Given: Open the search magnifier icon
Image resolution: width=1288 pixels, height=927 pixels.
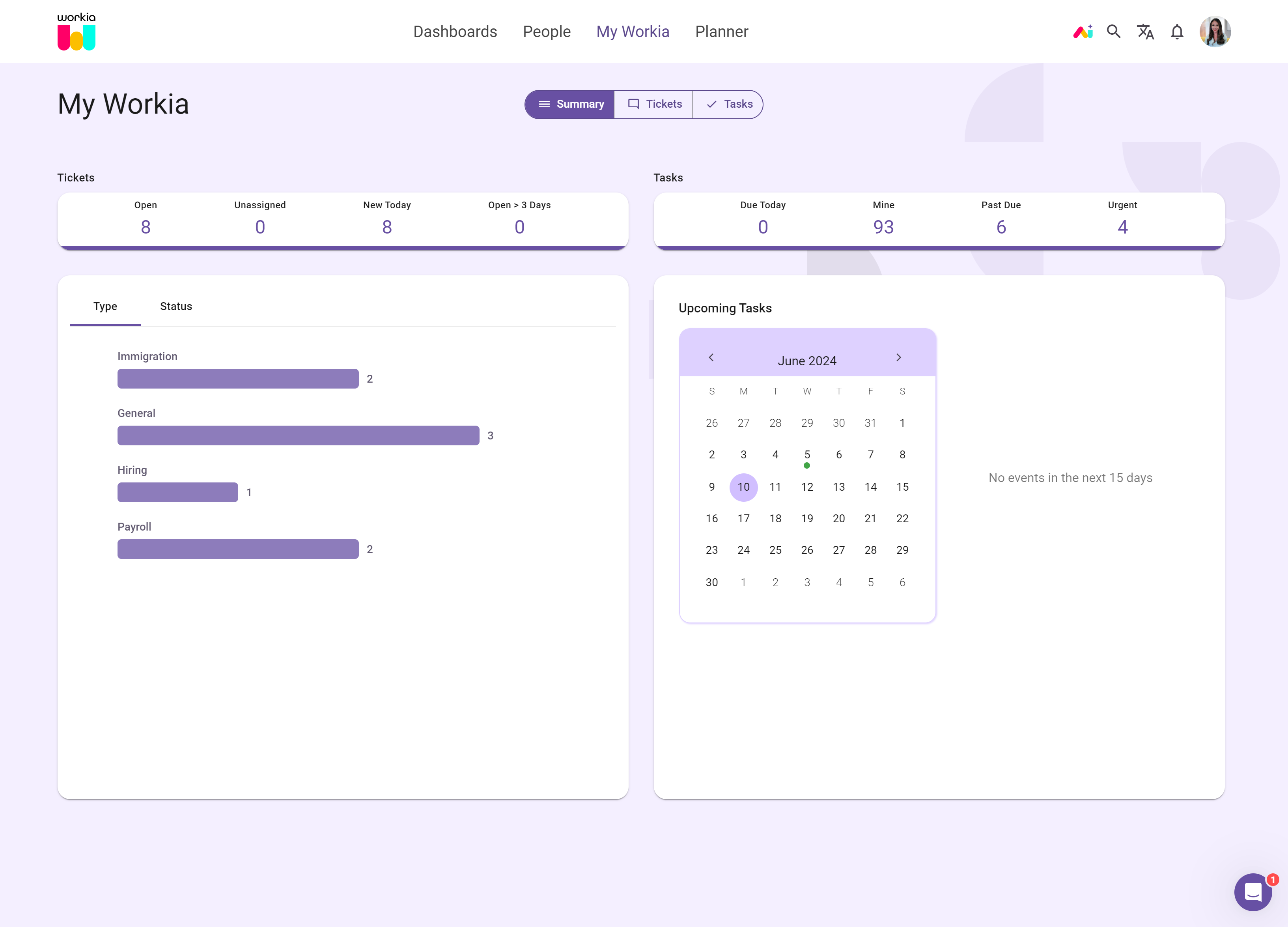Looking at the screenshot, I should 1114,32.
